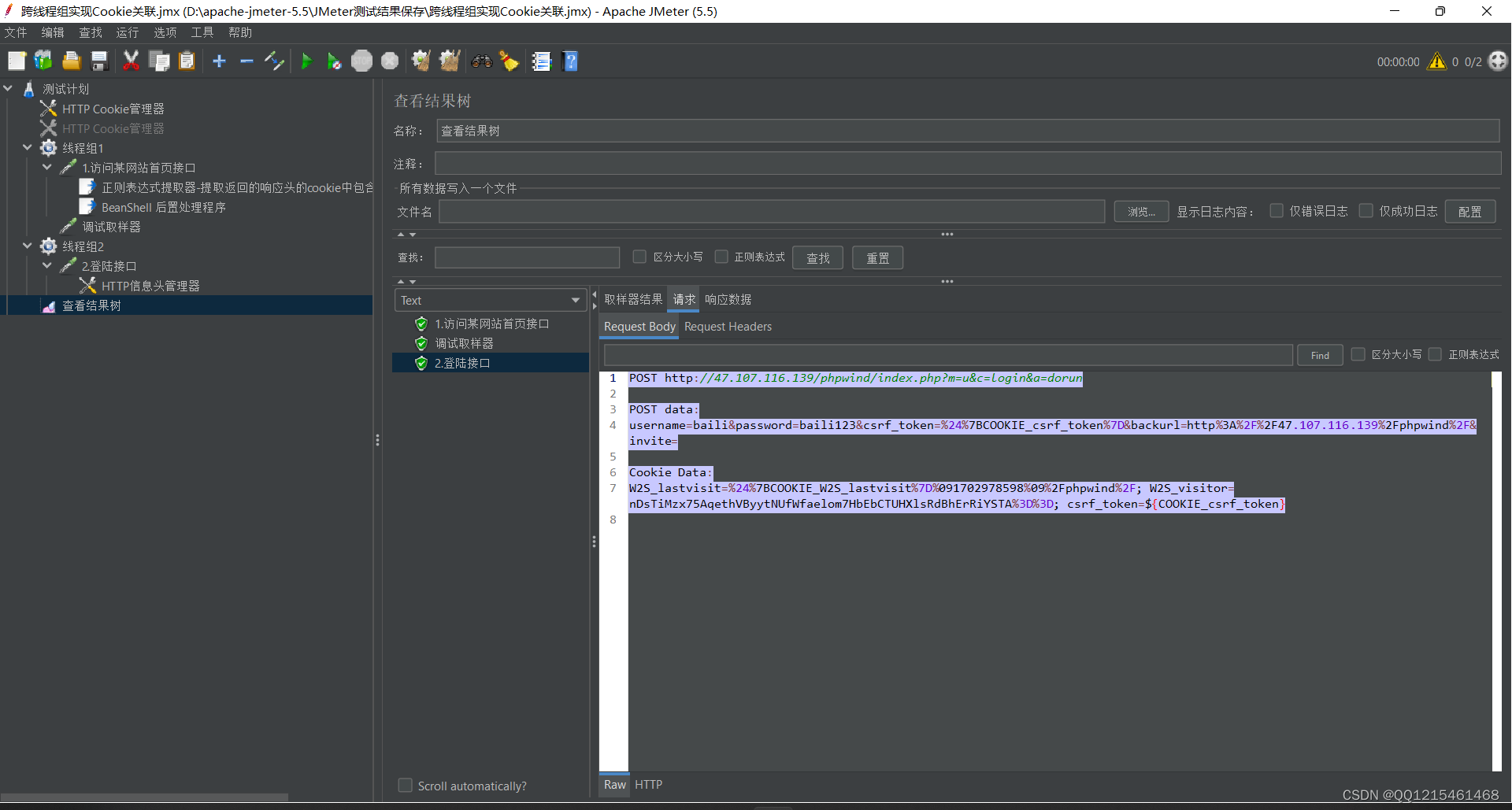The height and width of the screenshot is (810, 1512).
Task: Switch to 响应数据 tab
Action: click(x=728, y=299)
